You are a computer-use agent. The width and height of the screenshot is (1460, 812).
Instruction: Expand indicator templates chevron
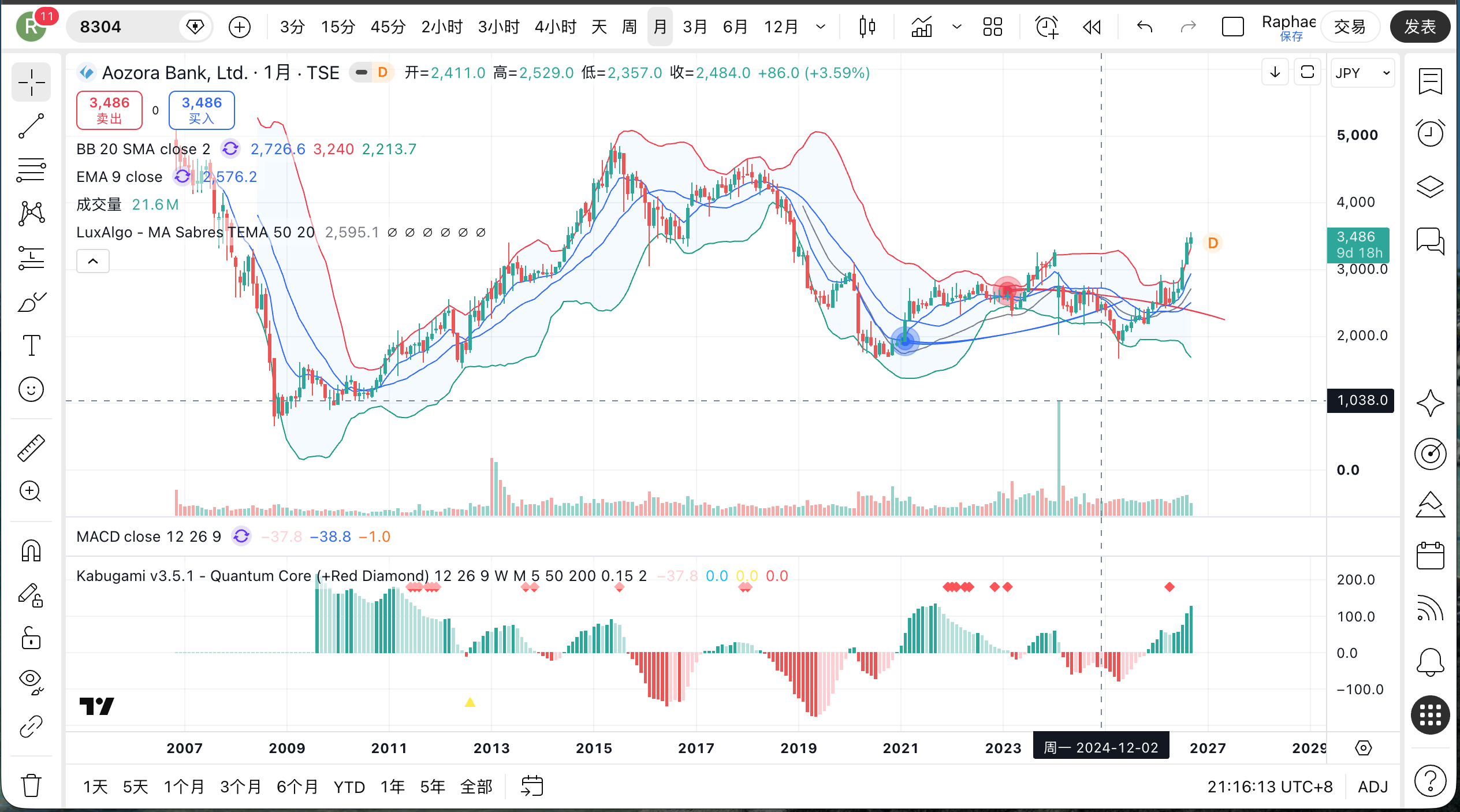pos(956,27)
